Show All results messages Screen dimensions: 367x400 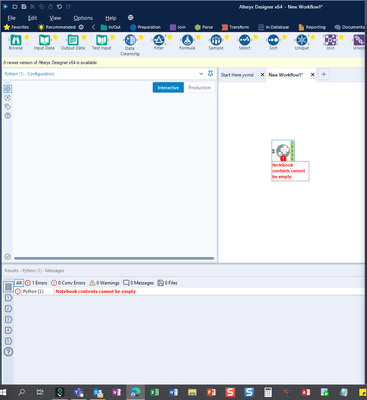click(19, 283)
